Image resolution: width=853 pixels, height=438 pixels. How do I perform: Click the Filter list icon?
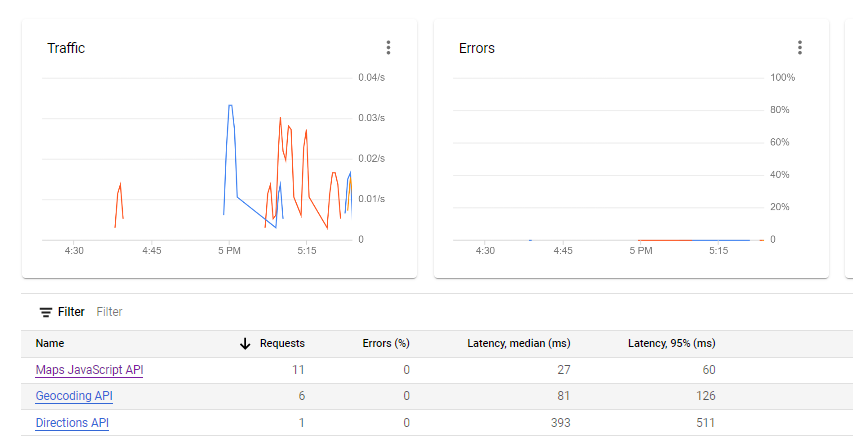pos(46,312)
